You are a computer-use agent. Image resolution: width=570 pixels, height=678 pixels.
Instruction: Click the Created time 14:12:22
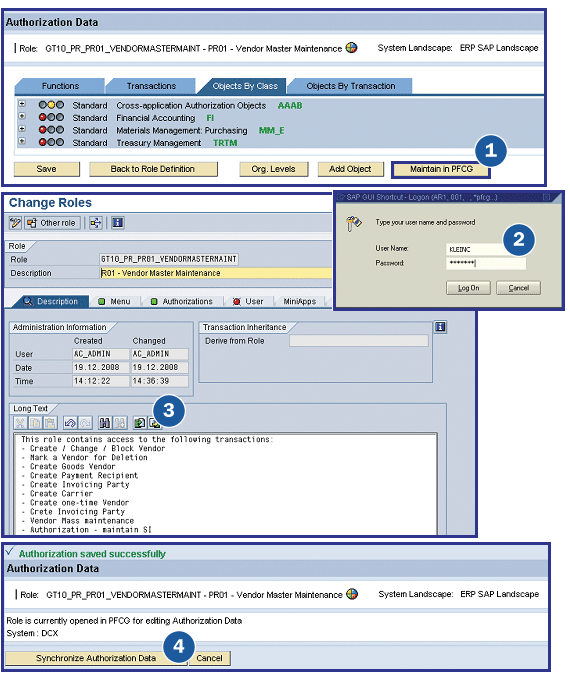tap(101, 381)
